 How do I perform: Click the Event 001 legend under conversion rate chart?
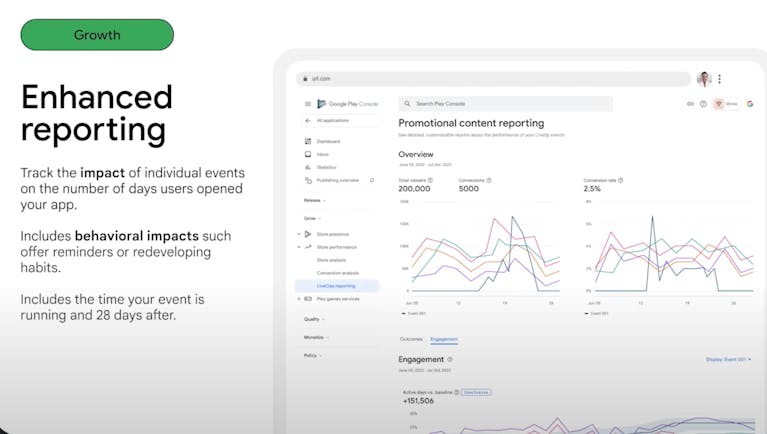[596, 314]
